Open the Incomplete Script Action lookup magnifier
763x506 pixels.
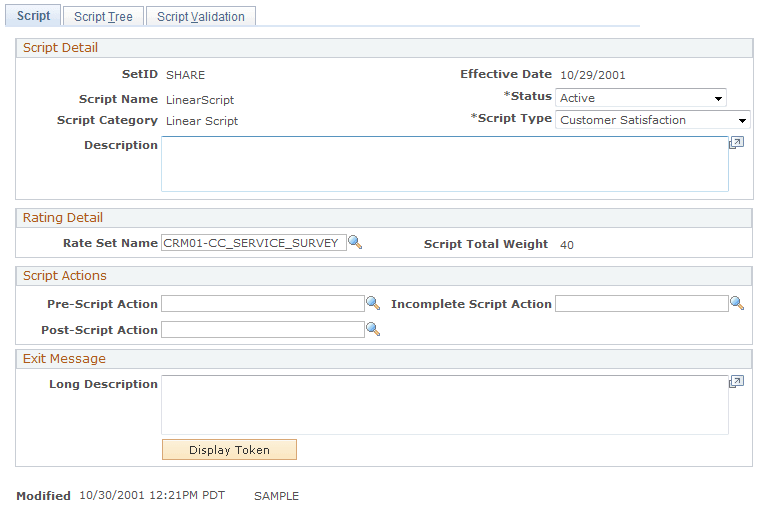pos(737,303)
